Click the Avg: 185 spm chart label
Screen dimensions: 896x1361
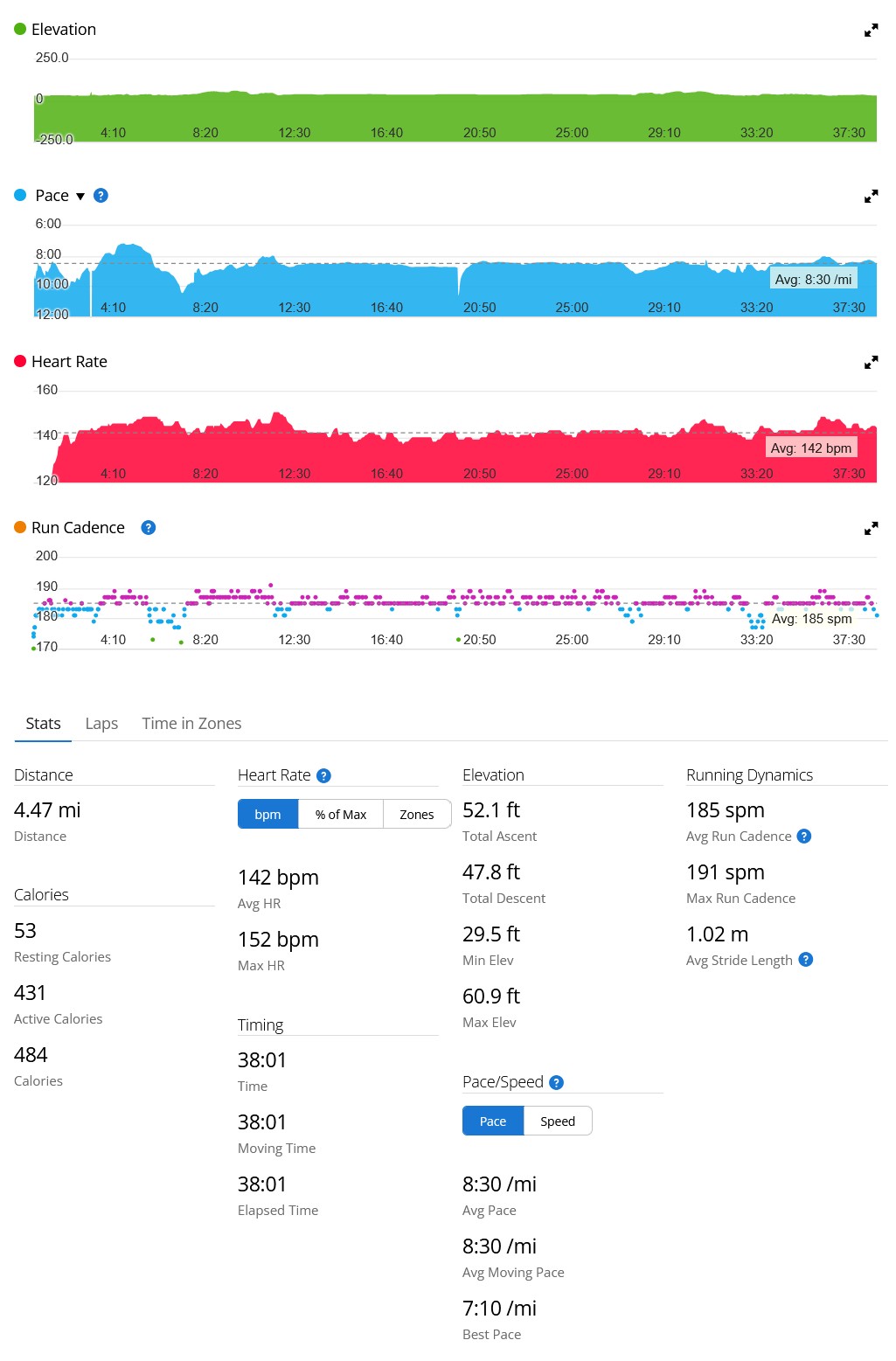[x=811, y=619]
